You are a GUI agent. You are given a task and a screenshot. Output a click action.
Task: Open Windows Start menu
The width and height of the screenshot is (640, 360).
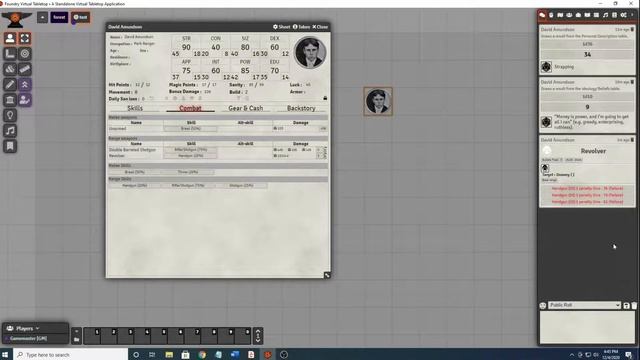coord(6,355)
